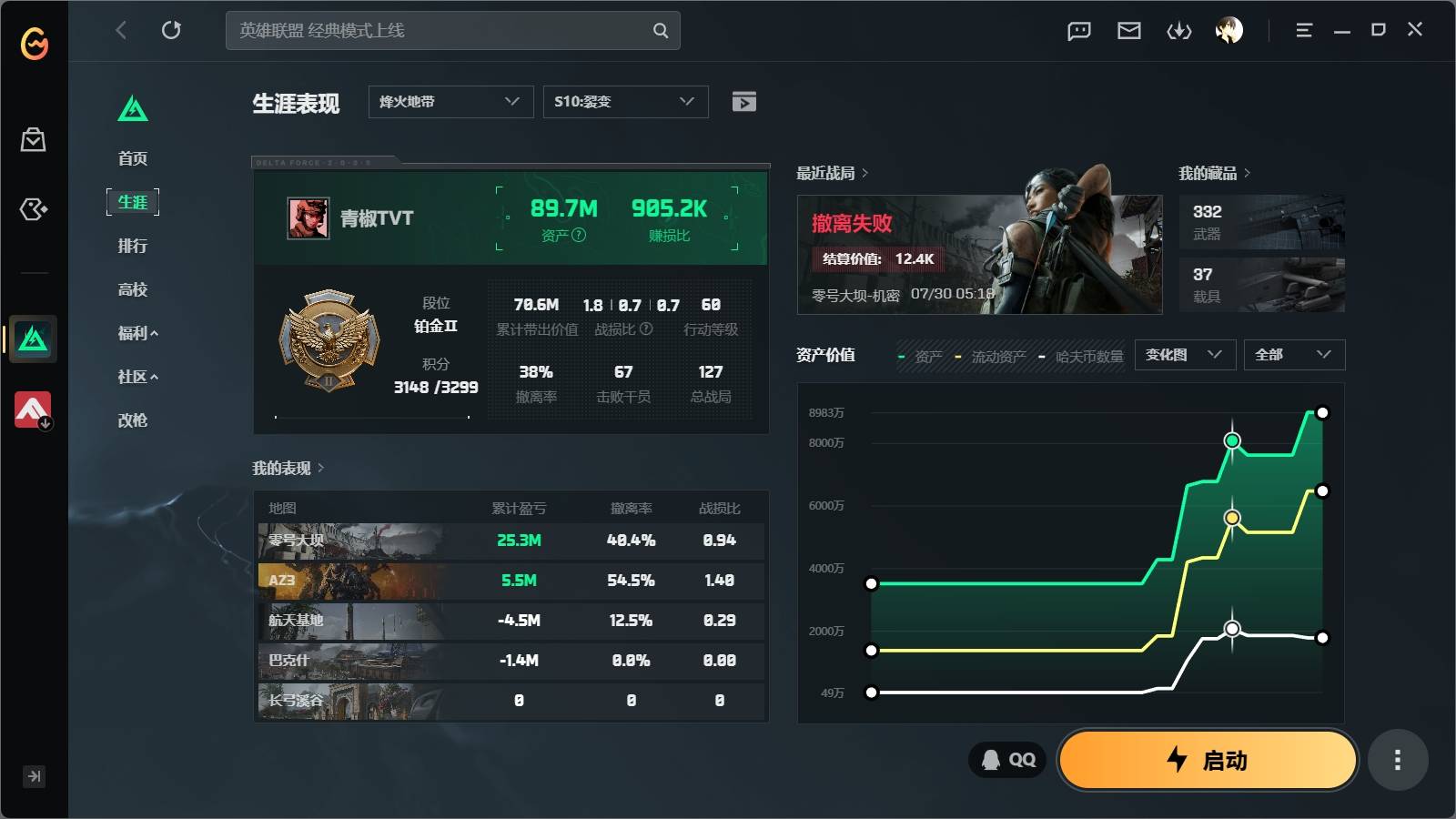Click the highlighted white 哈夫币 chart data point
This screenshot has width=1456, height=819.
[1232, 629]
